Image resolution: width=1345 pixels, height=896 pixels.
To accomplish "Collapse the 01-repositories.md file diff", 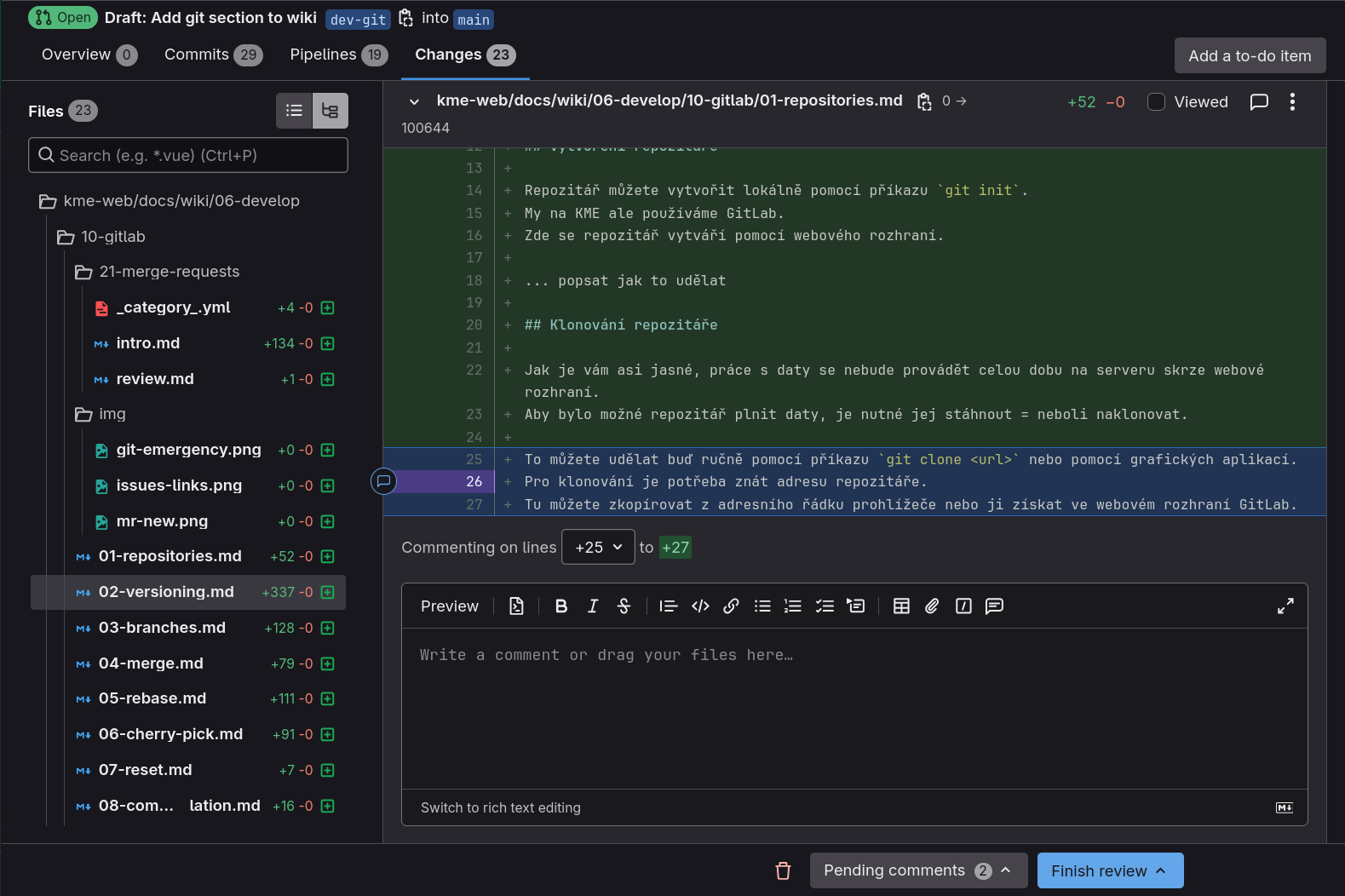I will [x=414, y=102].
